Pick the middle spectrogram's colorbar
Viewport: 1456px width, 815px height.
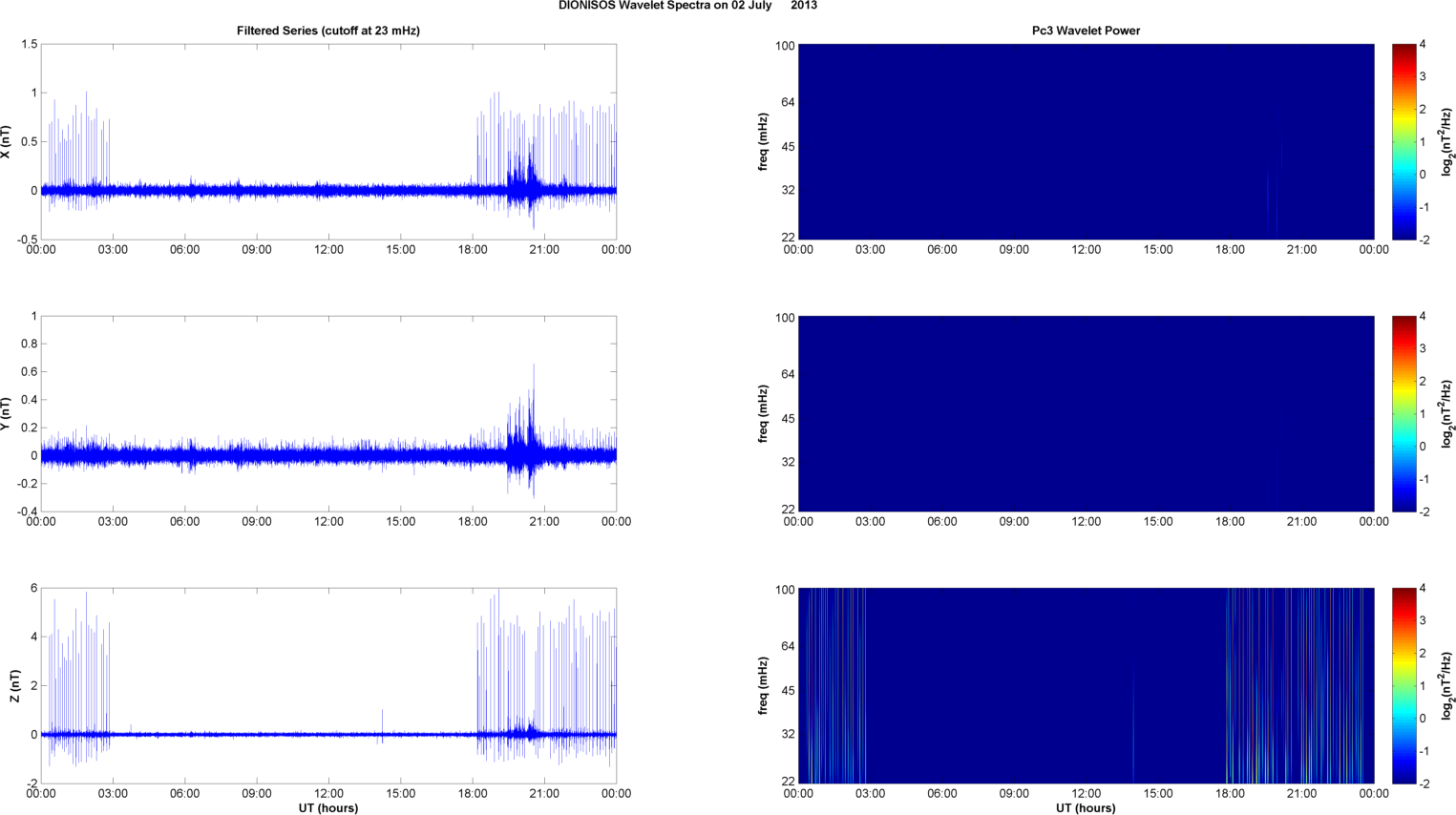[1403, 414]
